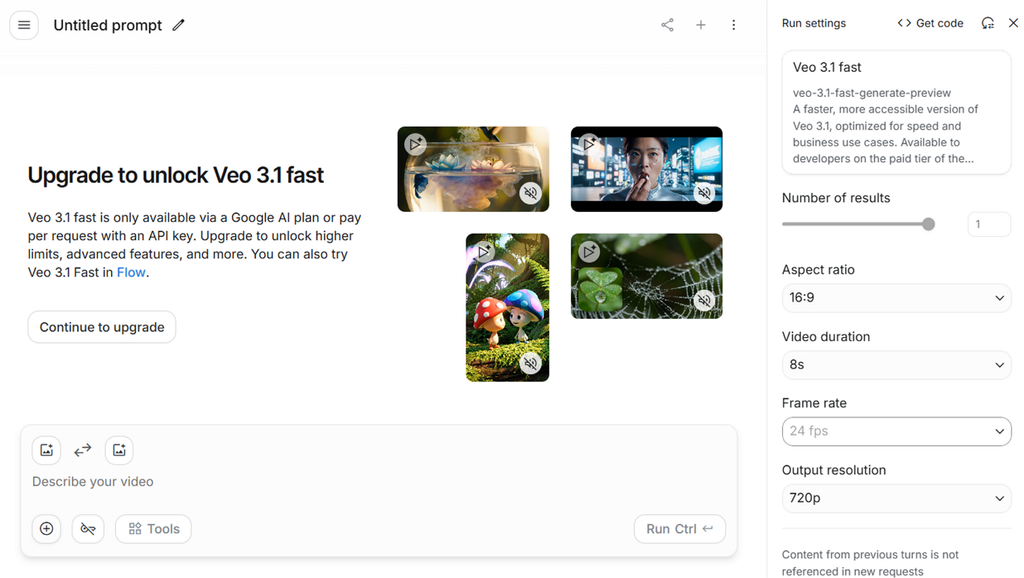The height and width of the screenshot is (578, 1024).
Task: Edit the Untitled prompt title pencil icon
Action: (178, 25)
